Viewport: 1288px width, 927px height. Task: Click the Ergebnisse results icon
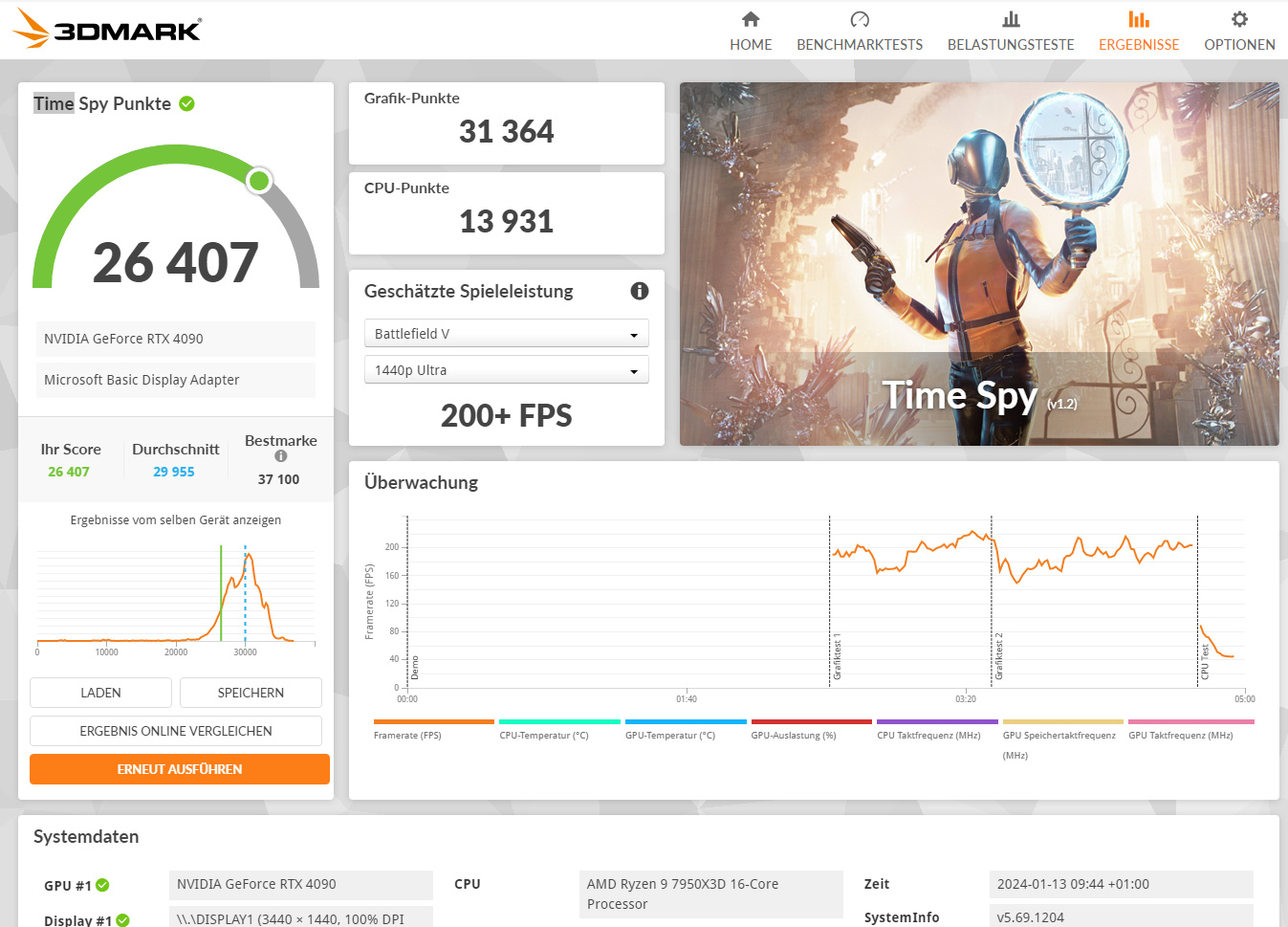pyautogui.click(x=1139, y=19)
